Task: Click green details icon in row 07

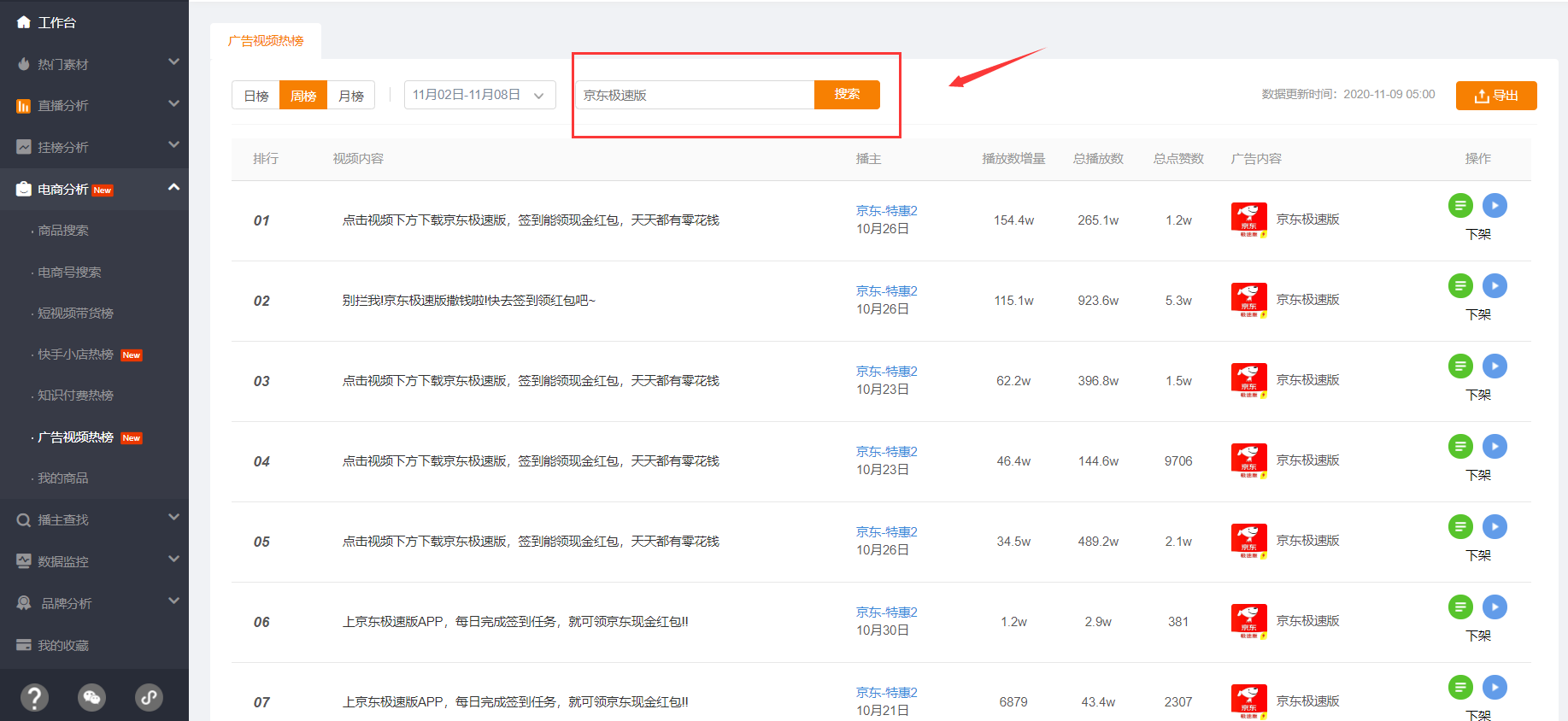Action: point(1460,687)
